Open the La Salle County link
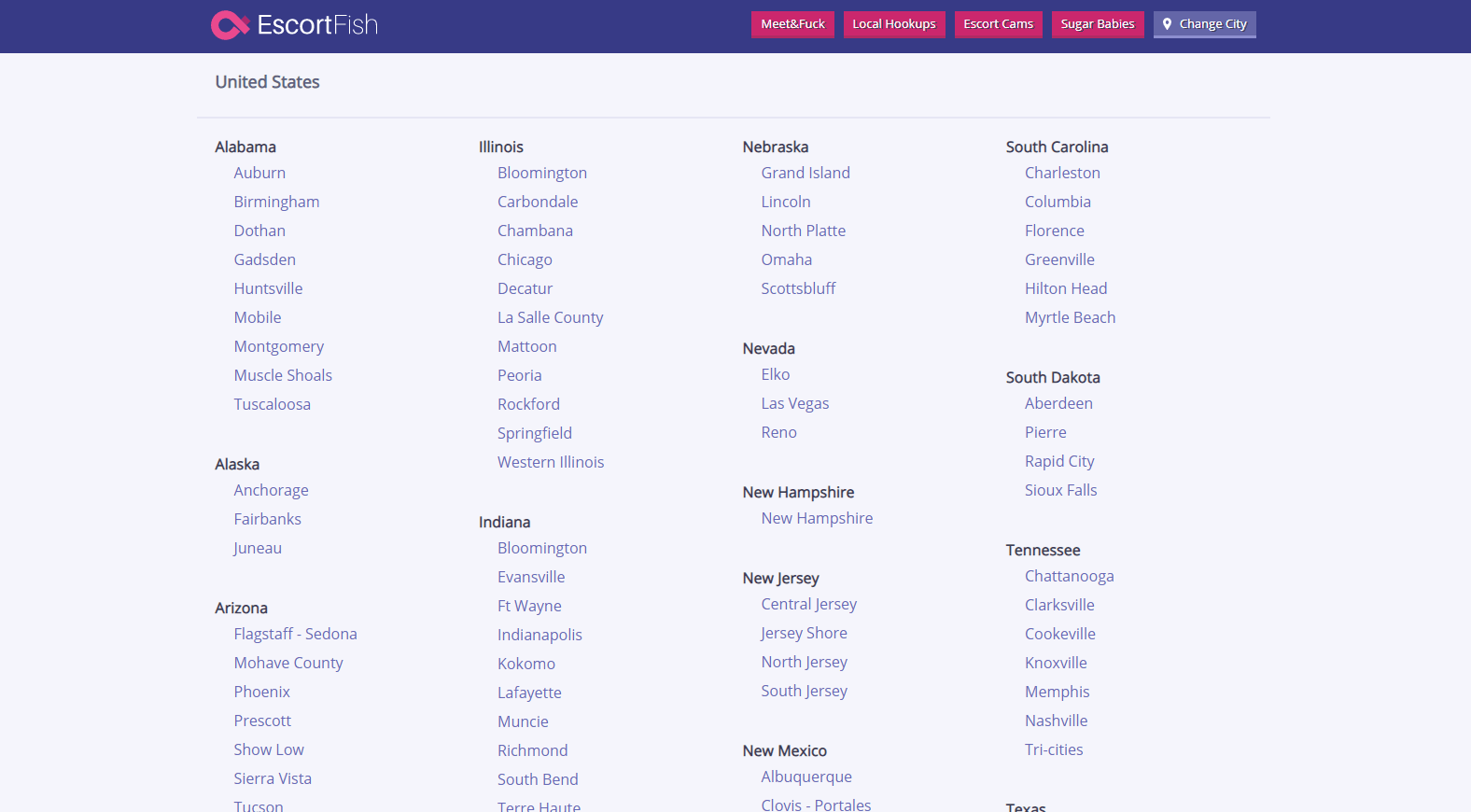 point(550,317)
